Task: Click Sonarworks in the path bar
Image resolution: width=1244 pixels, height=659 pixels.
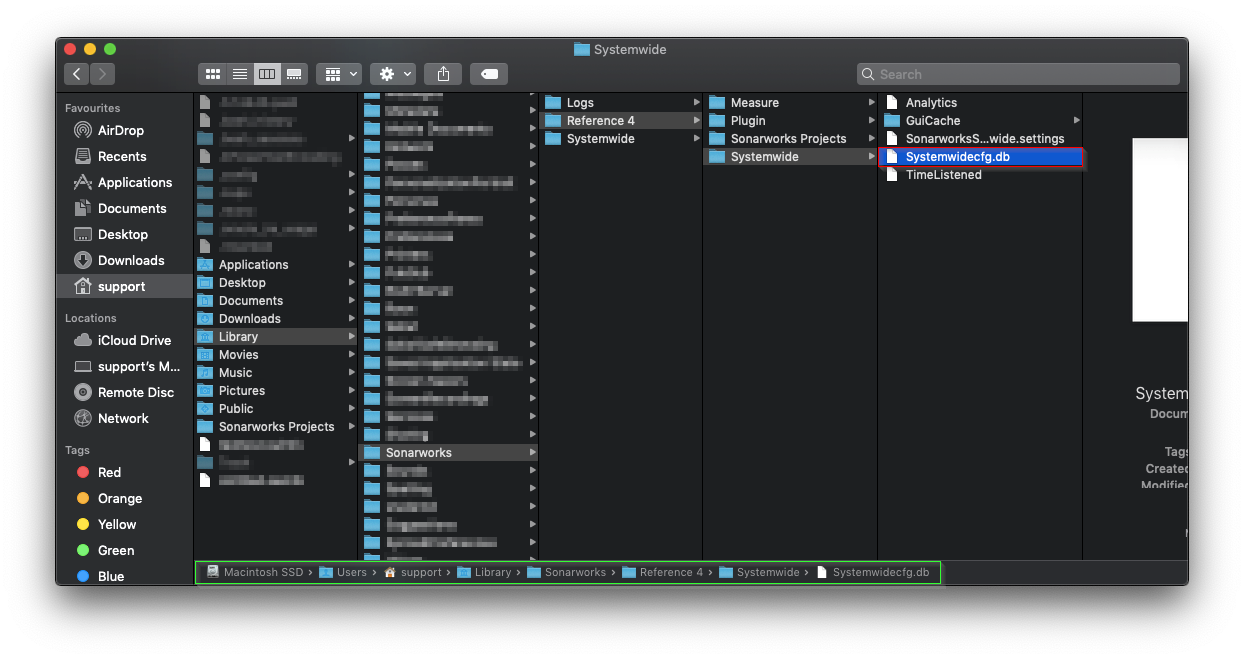Action: (x=567, y=572)
